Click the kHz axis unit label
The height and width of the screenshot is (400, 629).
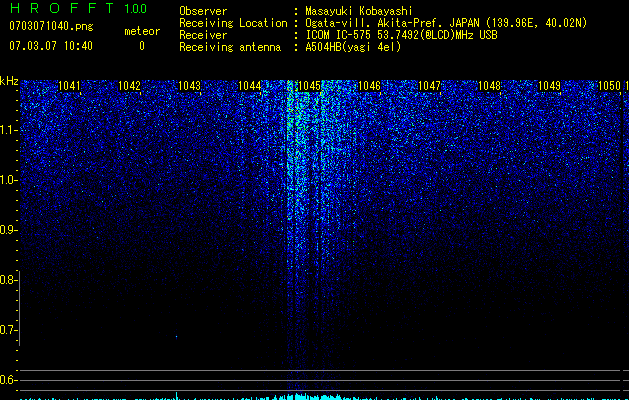tap(10, 81)
